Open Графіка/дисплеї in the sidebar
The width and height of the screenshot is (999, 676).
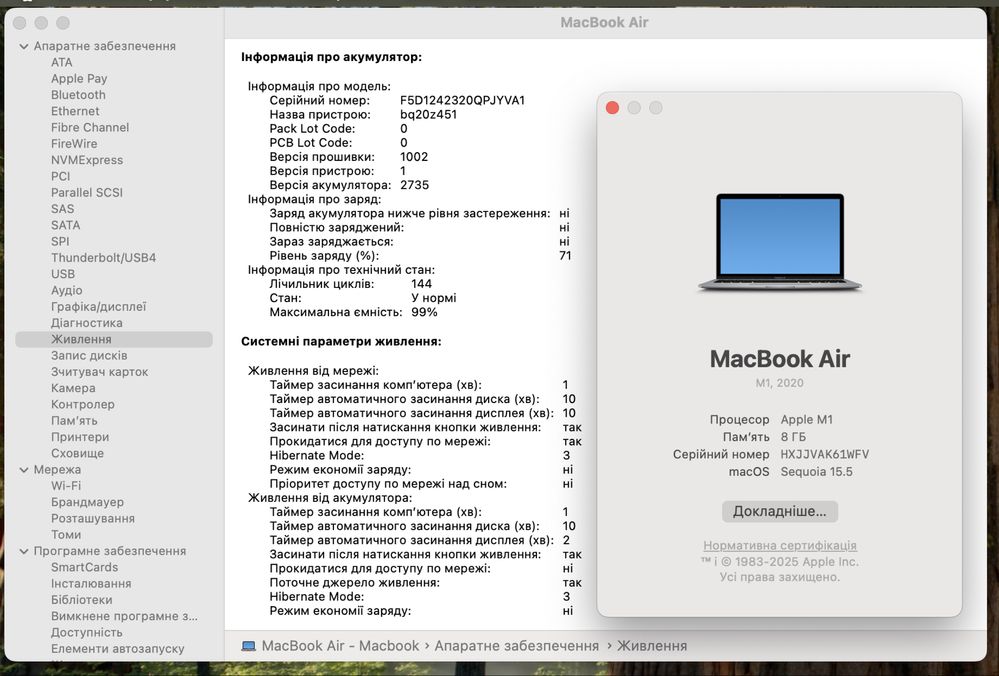click(x=99, y=306)
